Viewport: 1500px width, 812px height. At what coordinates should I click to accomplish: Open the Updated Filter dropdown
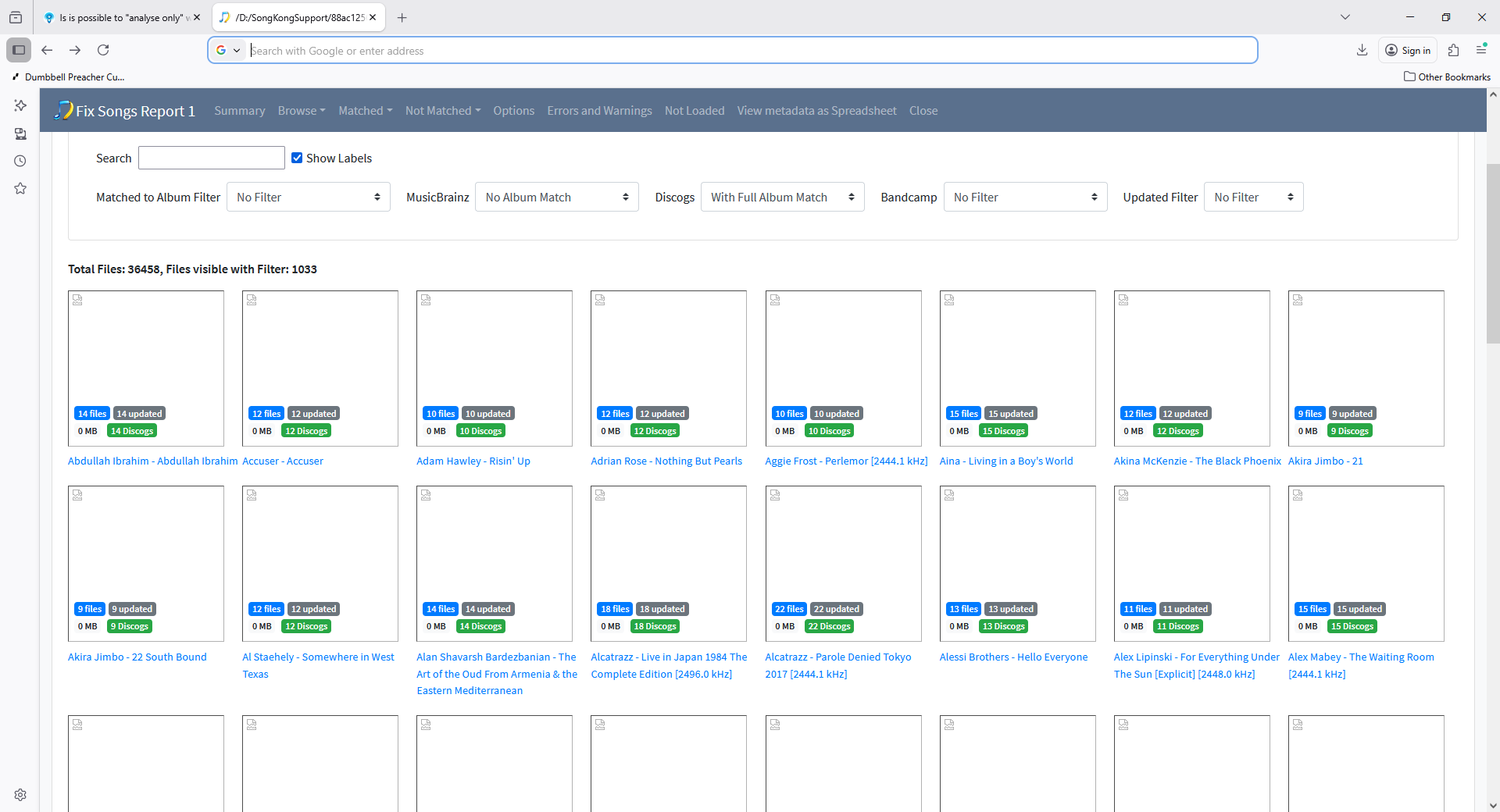pyautogui.click(x=1253, y=198)
